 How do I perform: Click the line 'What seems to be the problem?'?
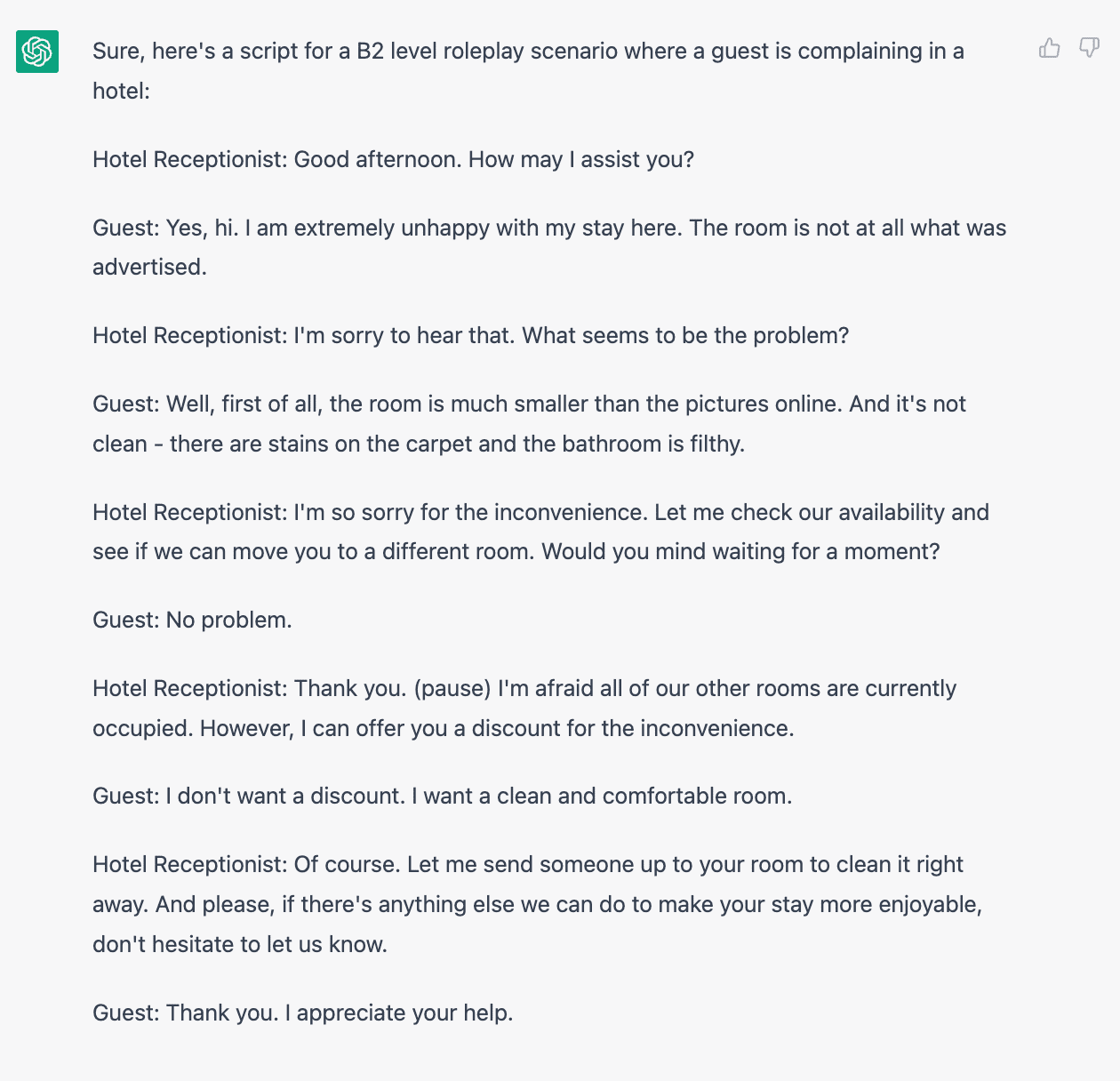[685, 335]
